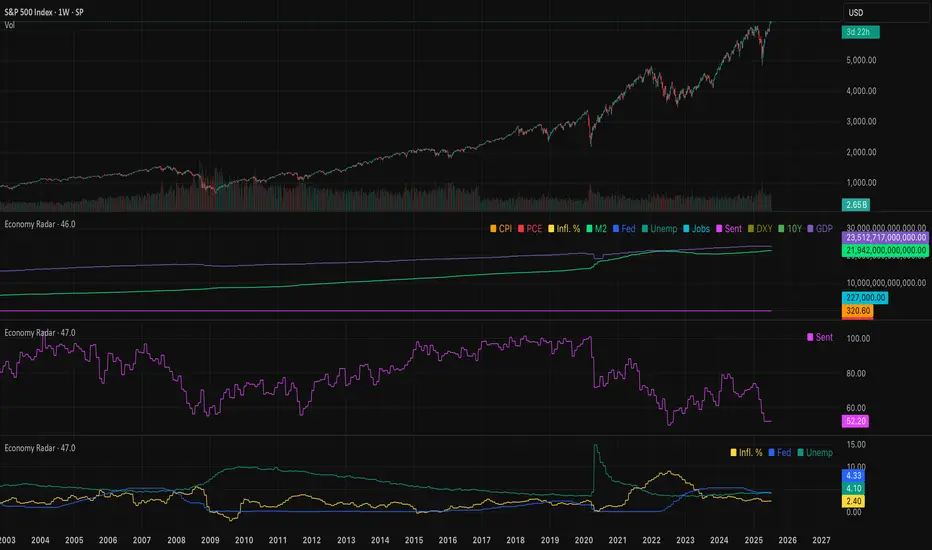Click the 80.00 sentiment axis label
The height and width of the screenshot is (550, 932).
pyautogui.click(x=856, y=373)
